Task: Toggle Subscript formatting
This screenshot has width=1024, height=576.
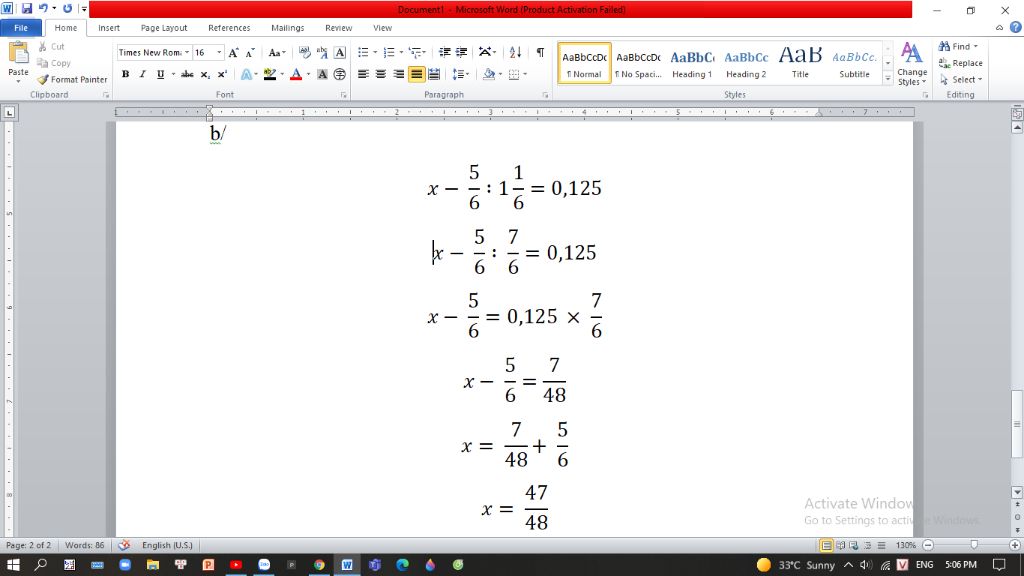Action: [x=205, y=74]
